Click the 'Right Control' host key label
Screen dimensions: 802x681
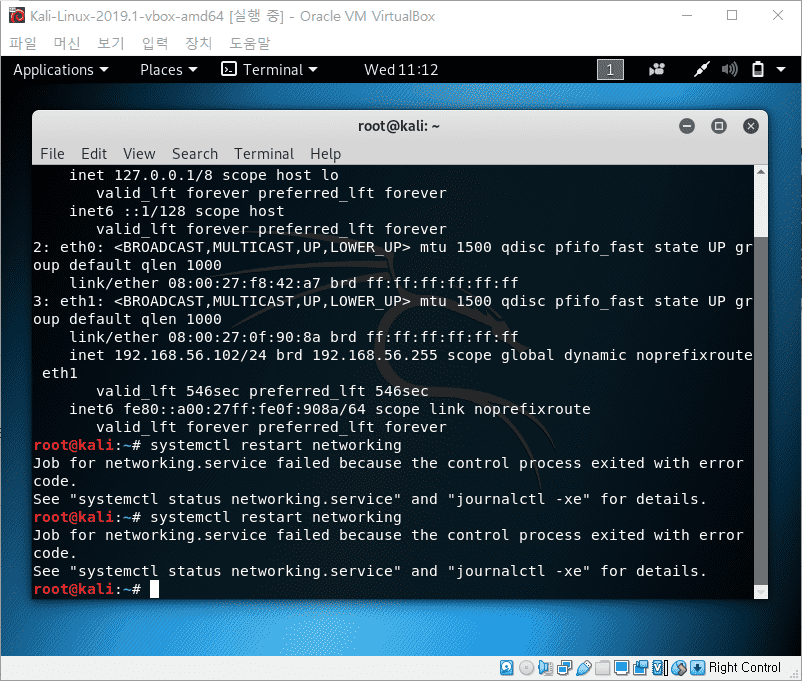coord(745,668)
